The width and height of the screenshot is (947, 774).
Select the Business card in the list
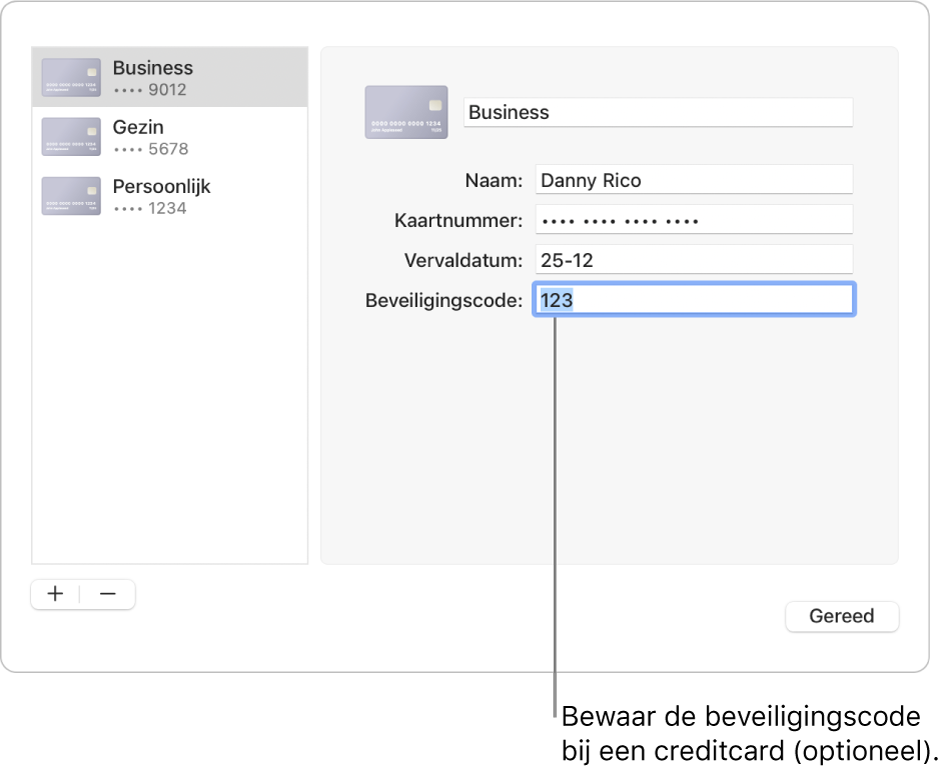[170, 77]
